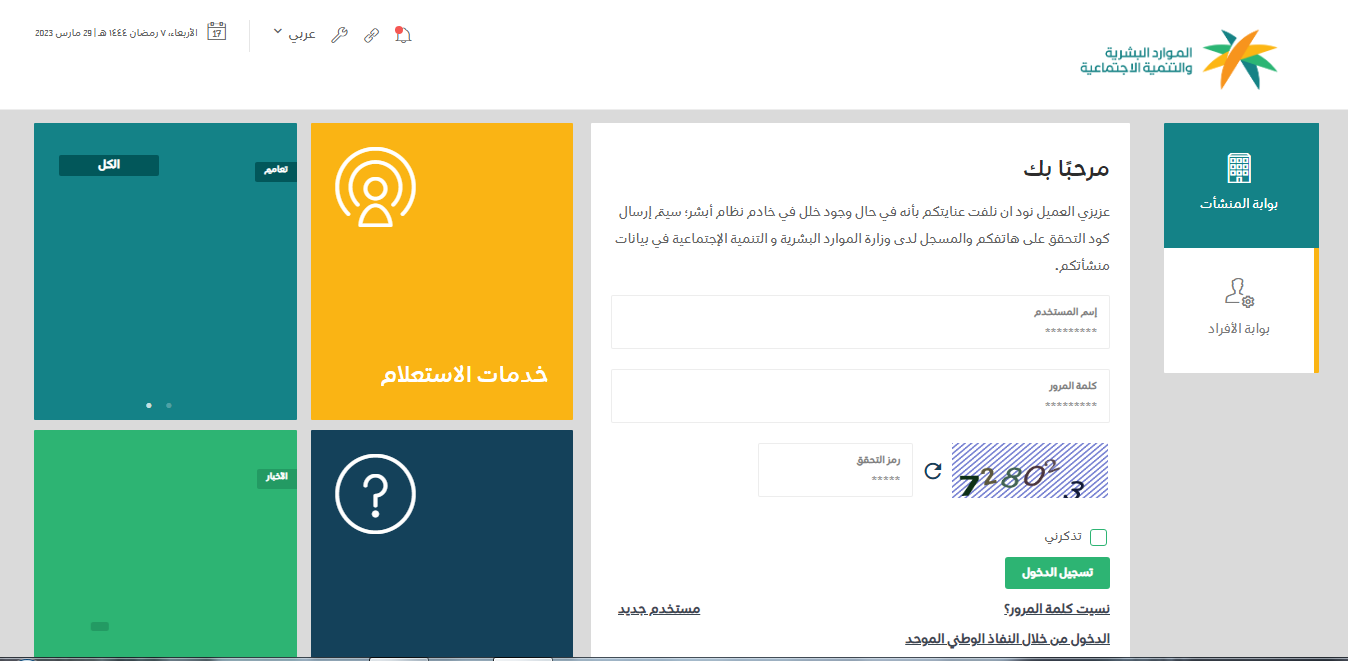The image size is (1348, 661).
Task: Click the building icon for establishments portal
Action: 1240,168
